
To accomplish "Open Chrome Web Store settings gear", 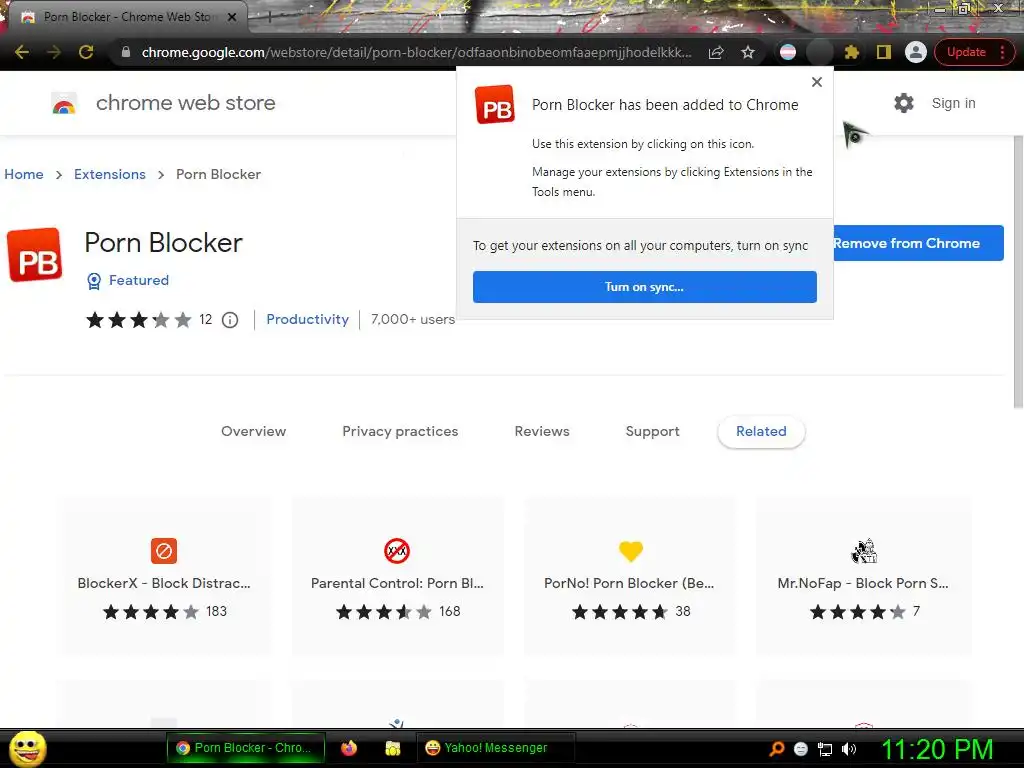I will pyautogui.click(x=904, y=103).
